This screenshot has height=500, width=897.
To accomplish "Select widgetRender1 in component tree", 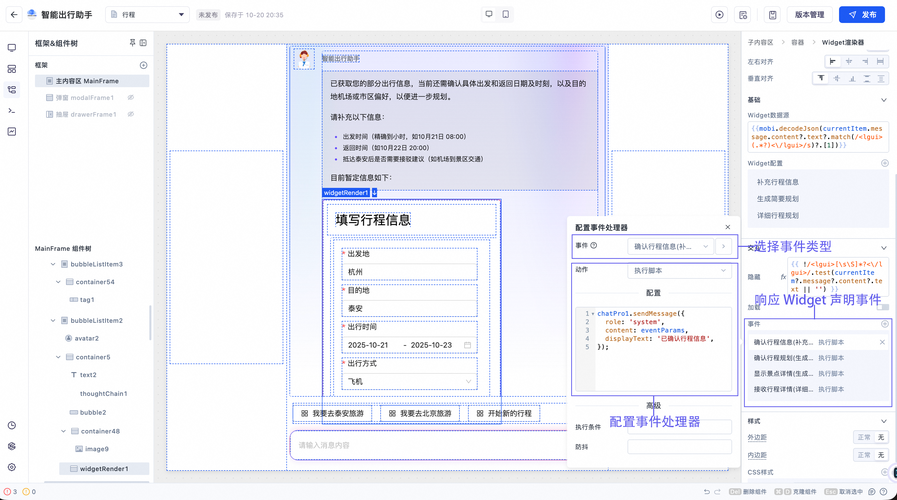I will [x=104, y=469].
